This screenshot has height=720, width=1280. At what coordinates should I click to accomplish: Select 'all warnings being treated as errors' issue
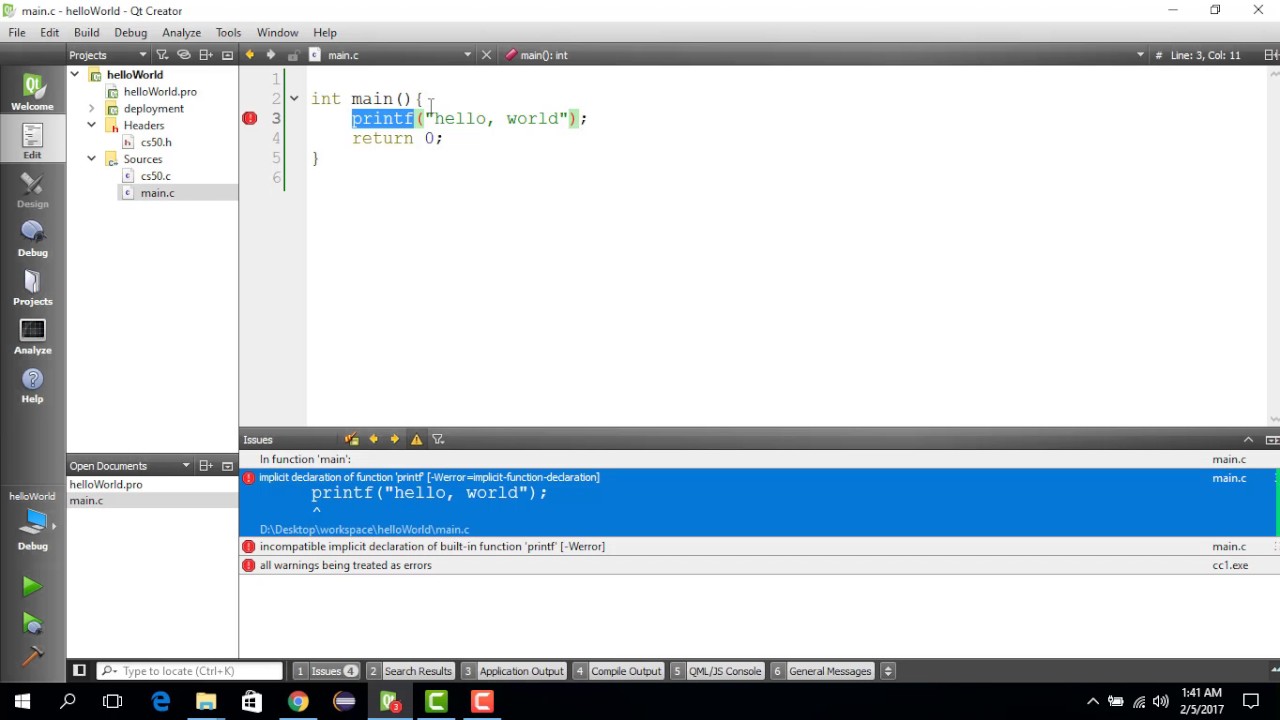point(759,565)
